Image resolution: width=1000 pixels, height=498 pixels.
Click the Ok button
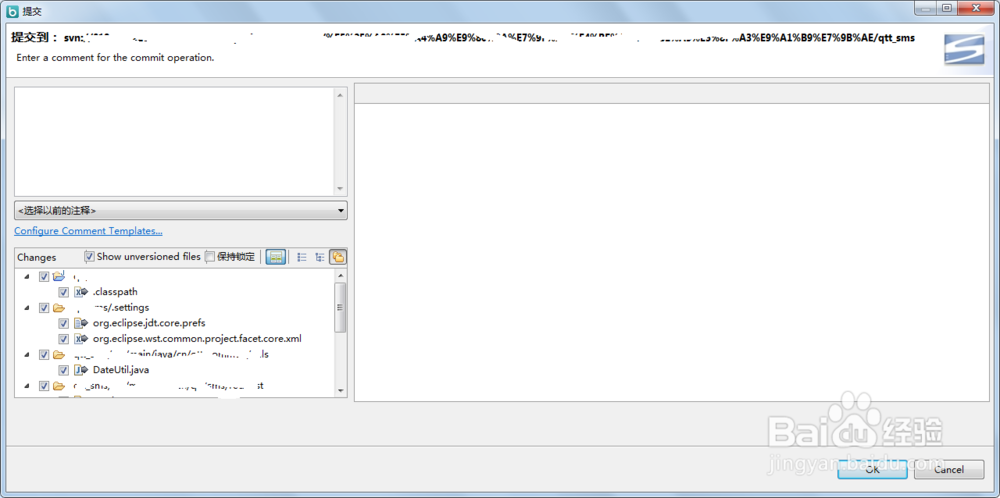pos(872,469)
